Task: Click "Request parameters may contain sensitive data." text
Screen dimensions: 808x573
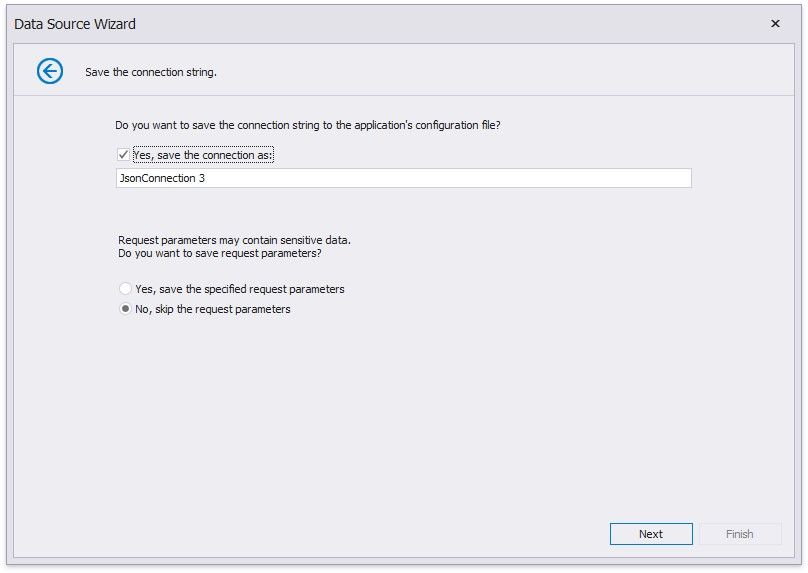Action: click(x=234, y=240)
